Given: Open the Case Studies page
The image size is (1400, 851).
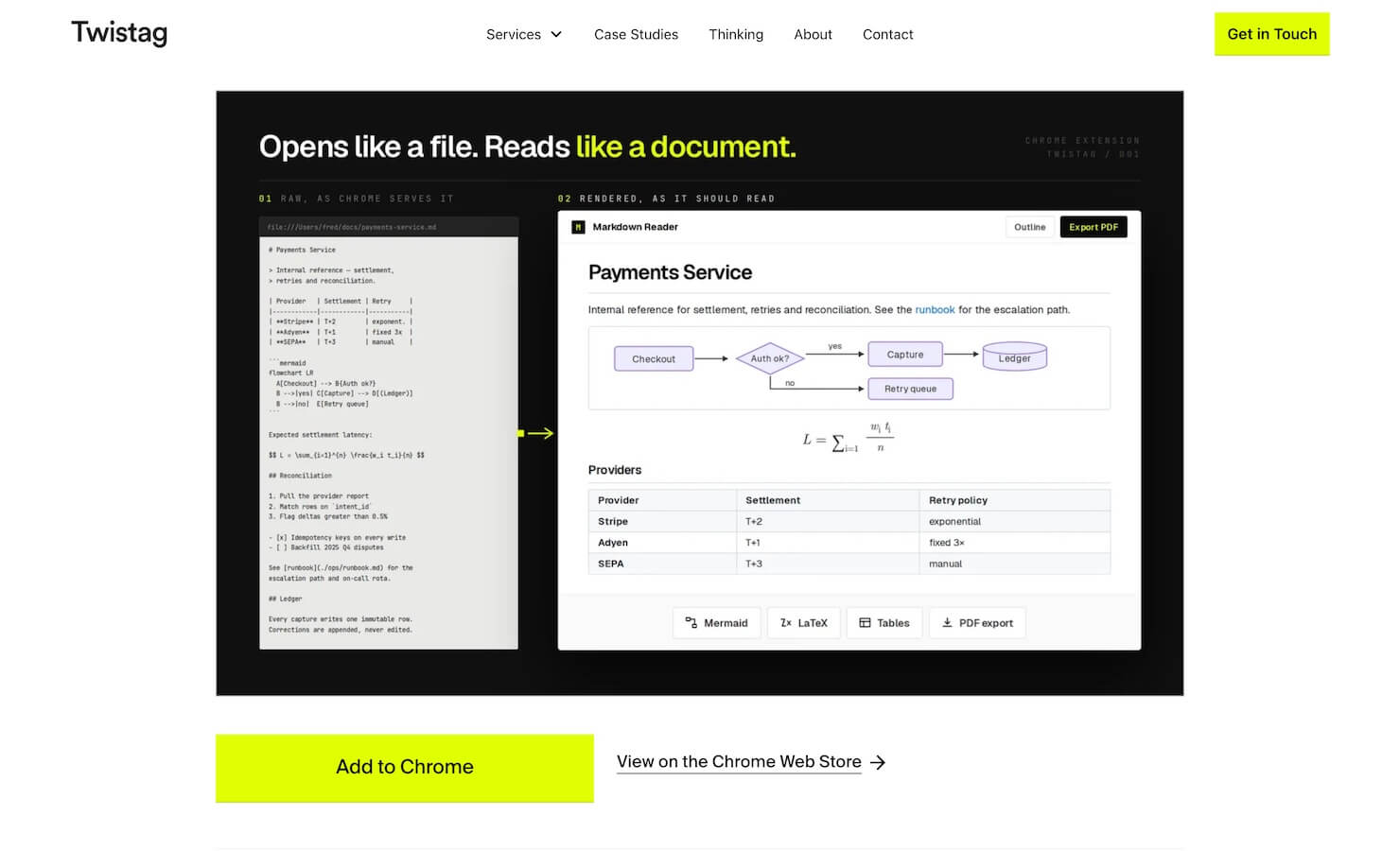Looking at the screenshot, I should click(636, 34).
